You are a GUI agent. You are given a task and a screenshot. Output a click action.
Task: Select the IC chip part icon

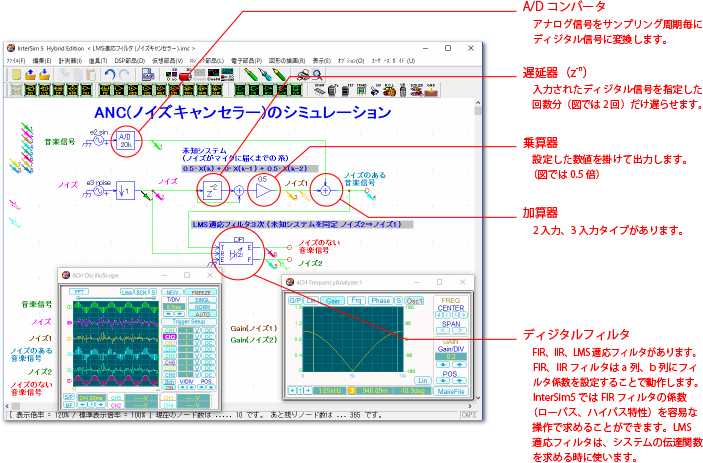pyautogui.click(x=319, y=90)
